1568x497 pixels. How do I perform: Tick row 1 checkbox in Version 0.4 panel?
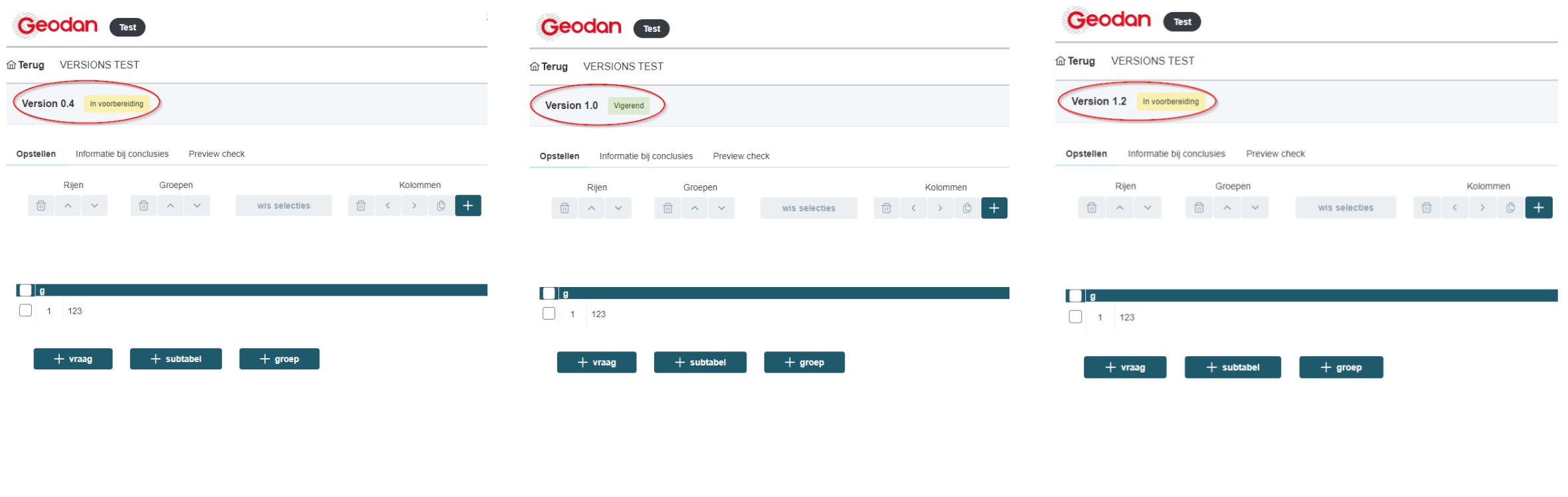(x=26, y=310)
